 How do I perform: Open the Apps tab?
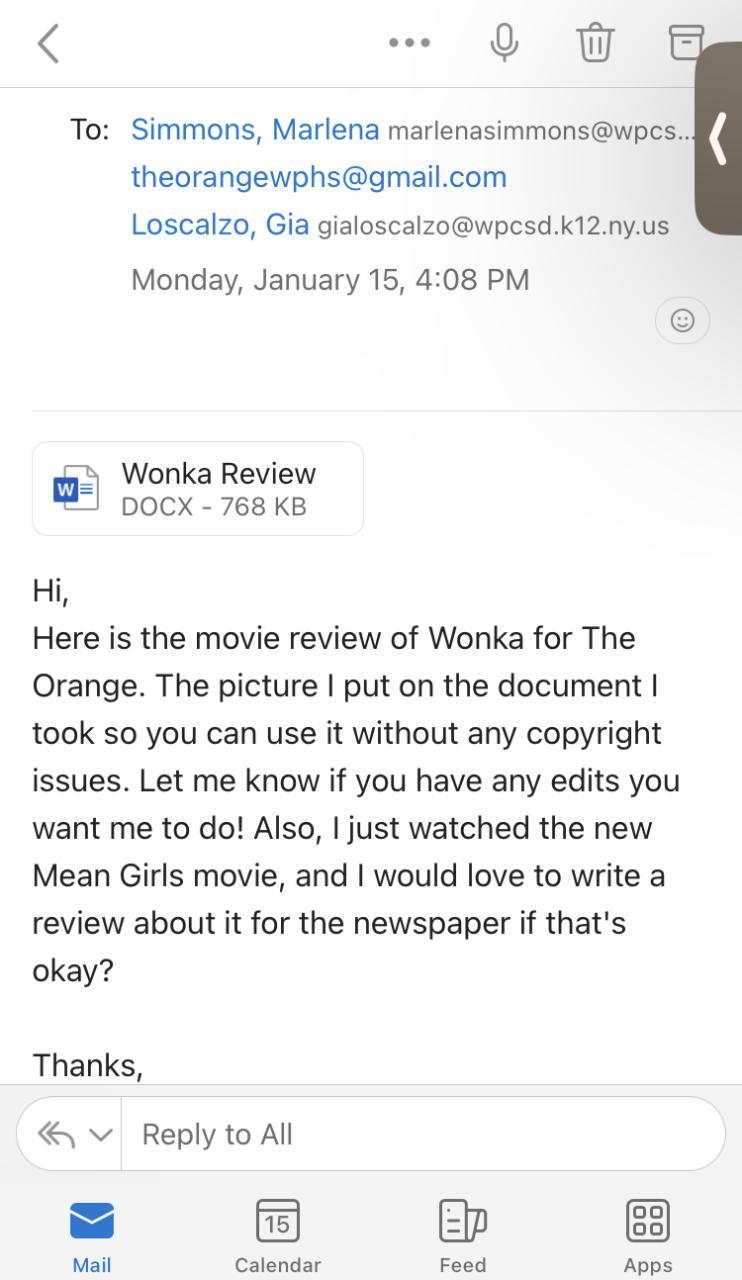[648, 1236]
